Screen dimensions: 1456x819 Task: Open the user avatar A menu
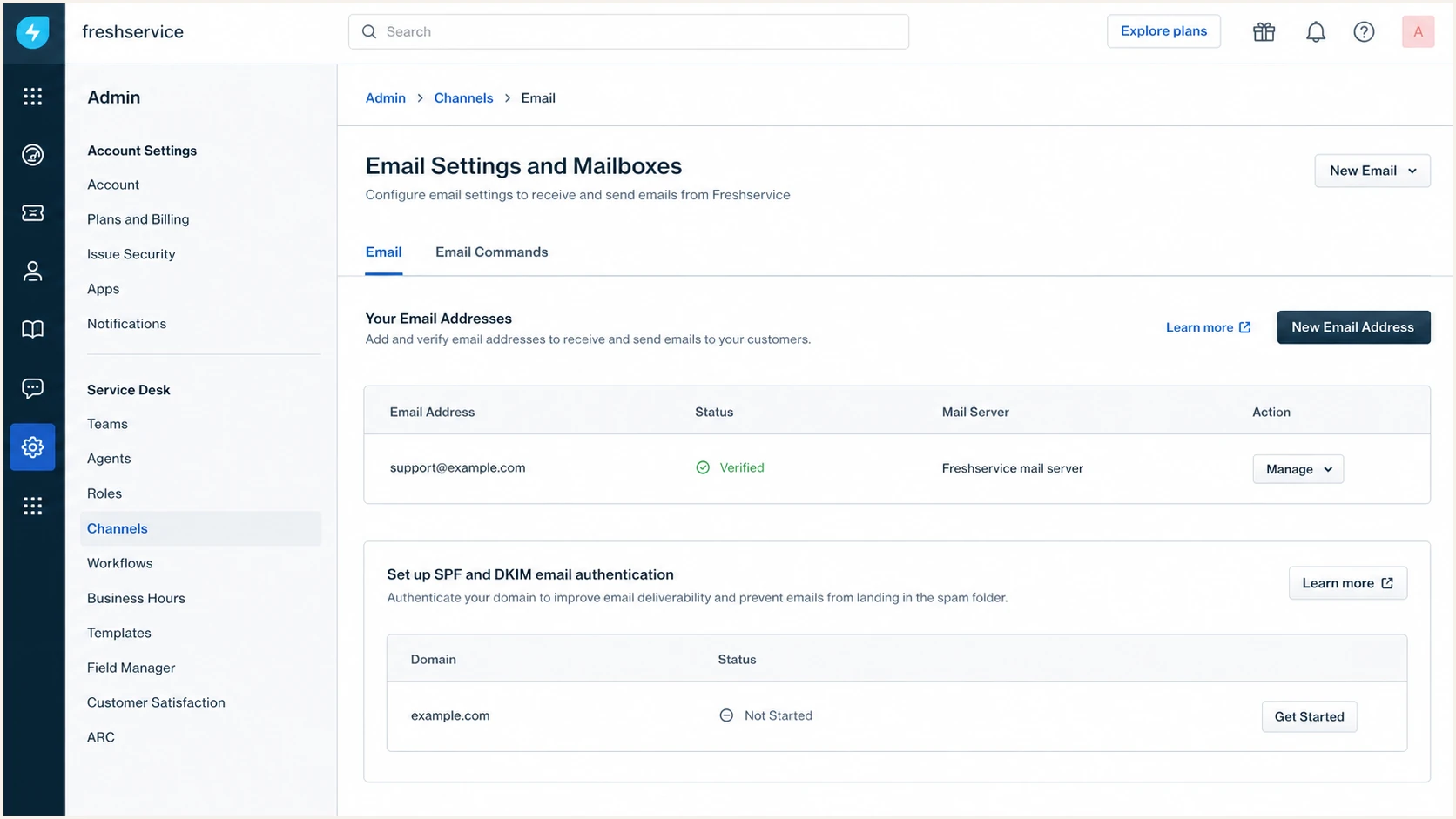pos(1418,32)
